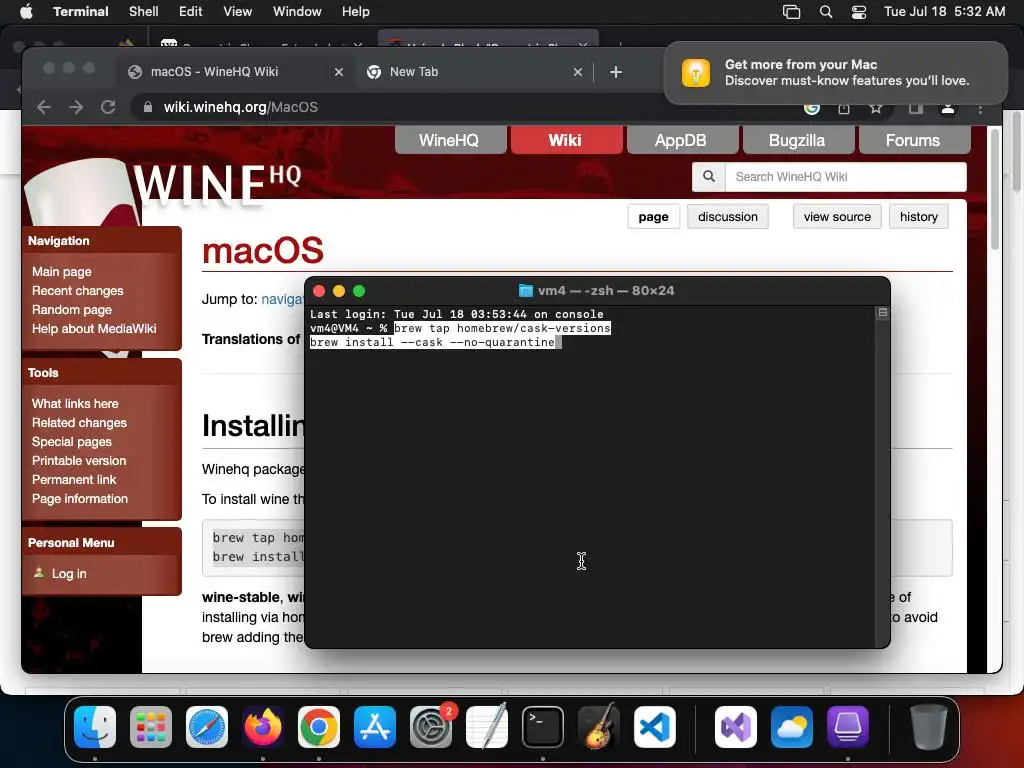1024x768 pixels.
Task: Open Help about MediaWiki link
Action: [94, 328]
